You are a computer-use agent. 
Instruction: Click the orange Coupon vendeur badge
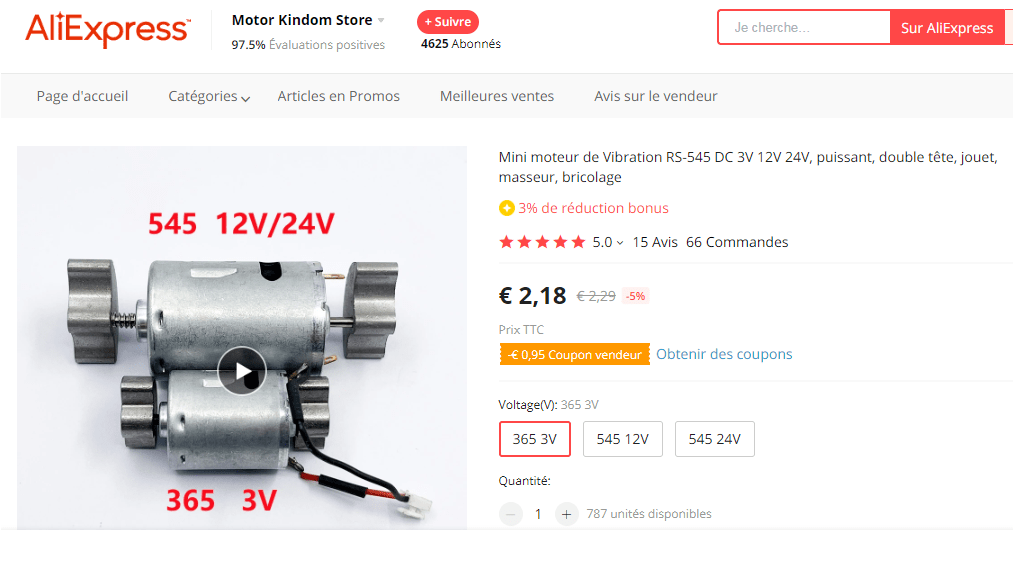pyautogui.click(x=574, y=354)
